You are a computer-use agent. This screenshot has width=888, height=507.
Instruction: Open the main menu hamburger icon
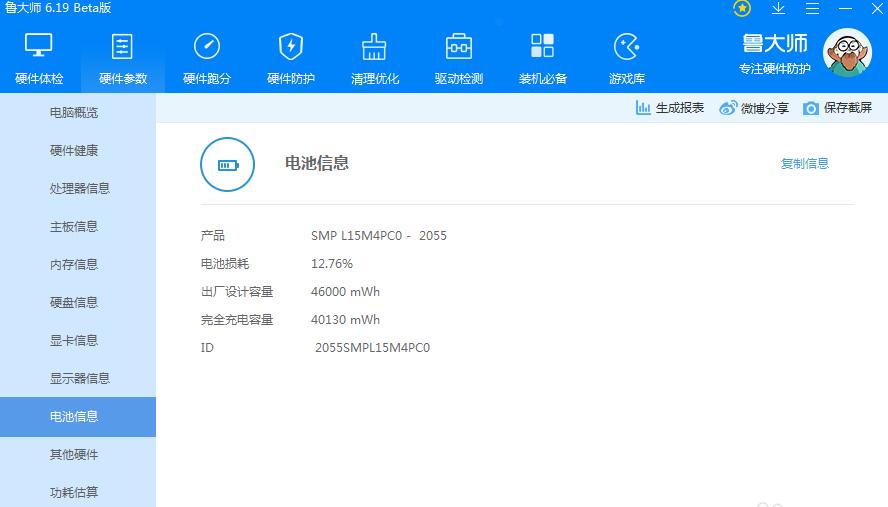[x=812, y=8]
